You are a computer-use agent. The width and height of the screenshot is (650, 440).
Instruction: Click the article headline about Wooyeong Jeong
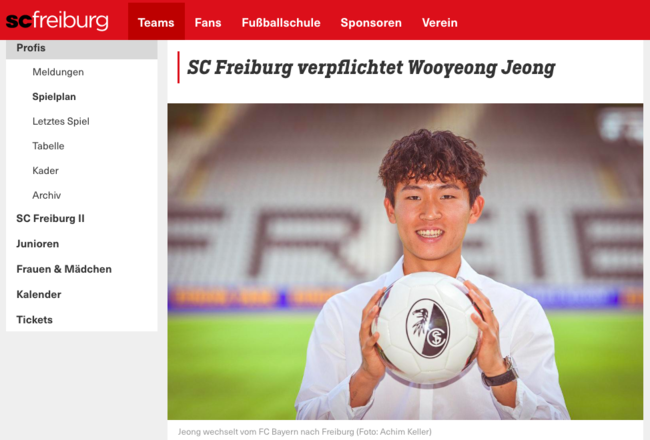371,68
